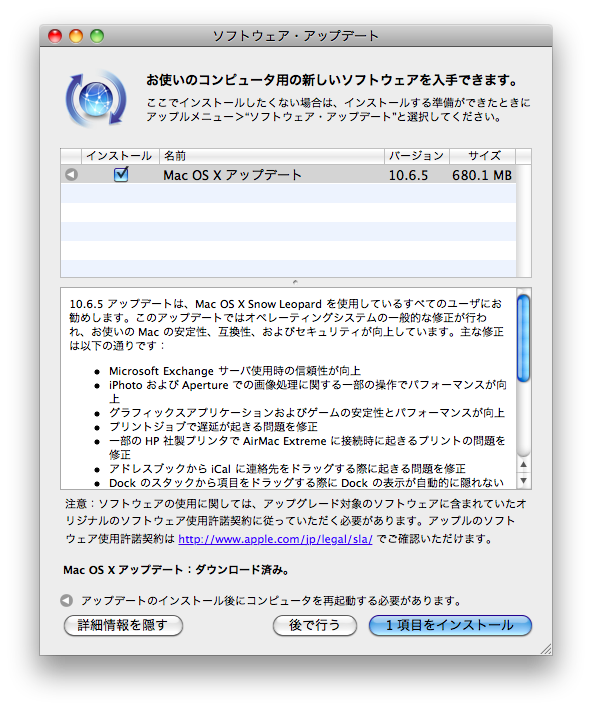The height and width of the screenshot is (710, 592).
Task: Click the Microsoft Exchange bullet text
Action: click(235, 371)
